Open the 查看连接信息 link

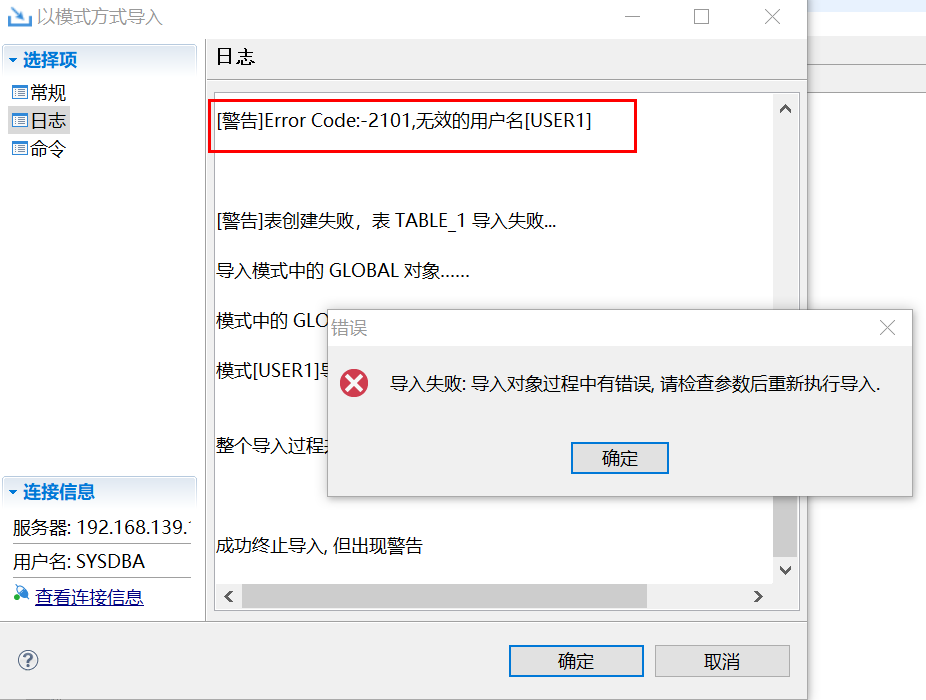coord(89,597)
